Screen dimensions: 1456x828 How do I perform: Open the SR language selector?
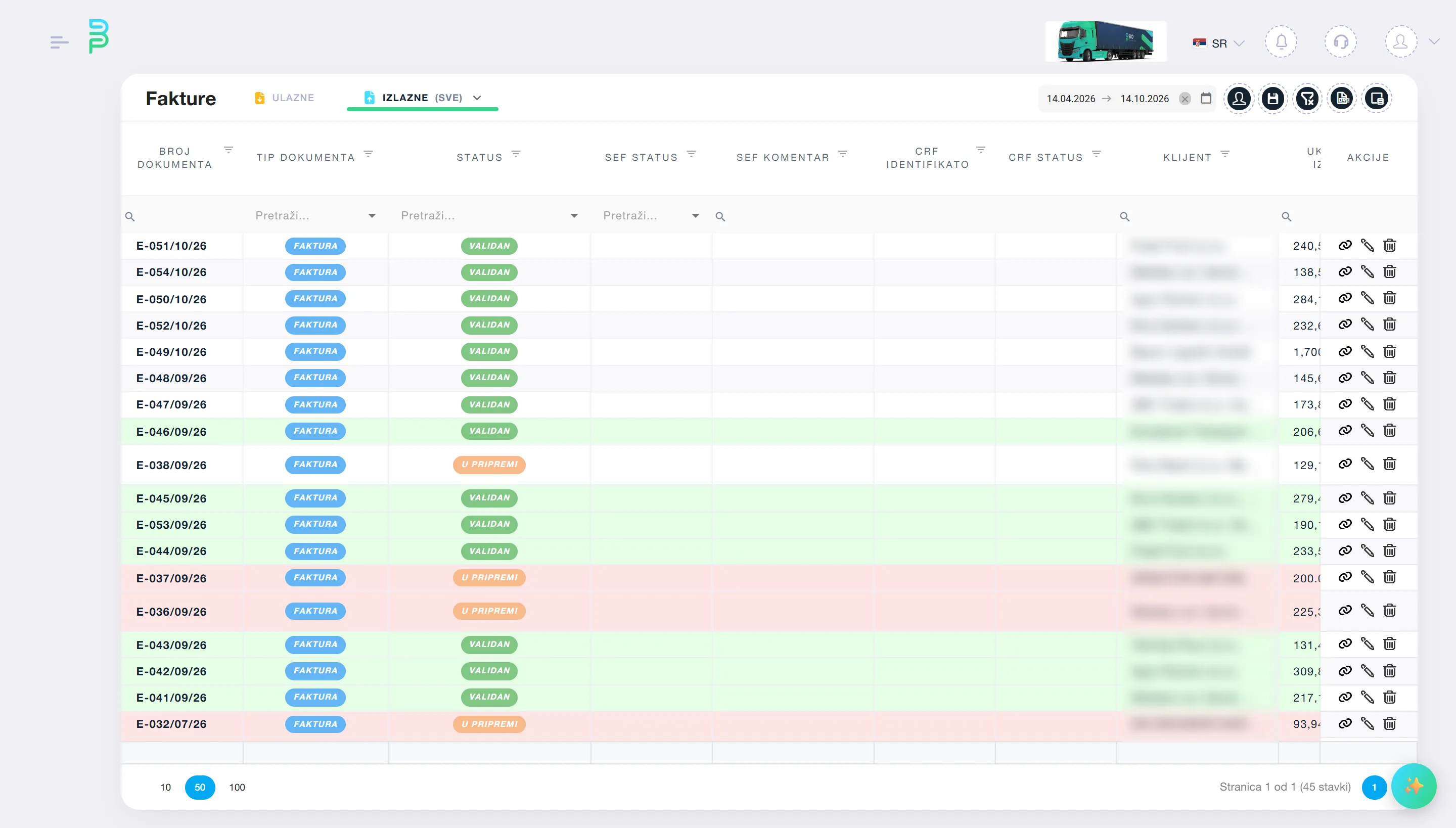1219,43
